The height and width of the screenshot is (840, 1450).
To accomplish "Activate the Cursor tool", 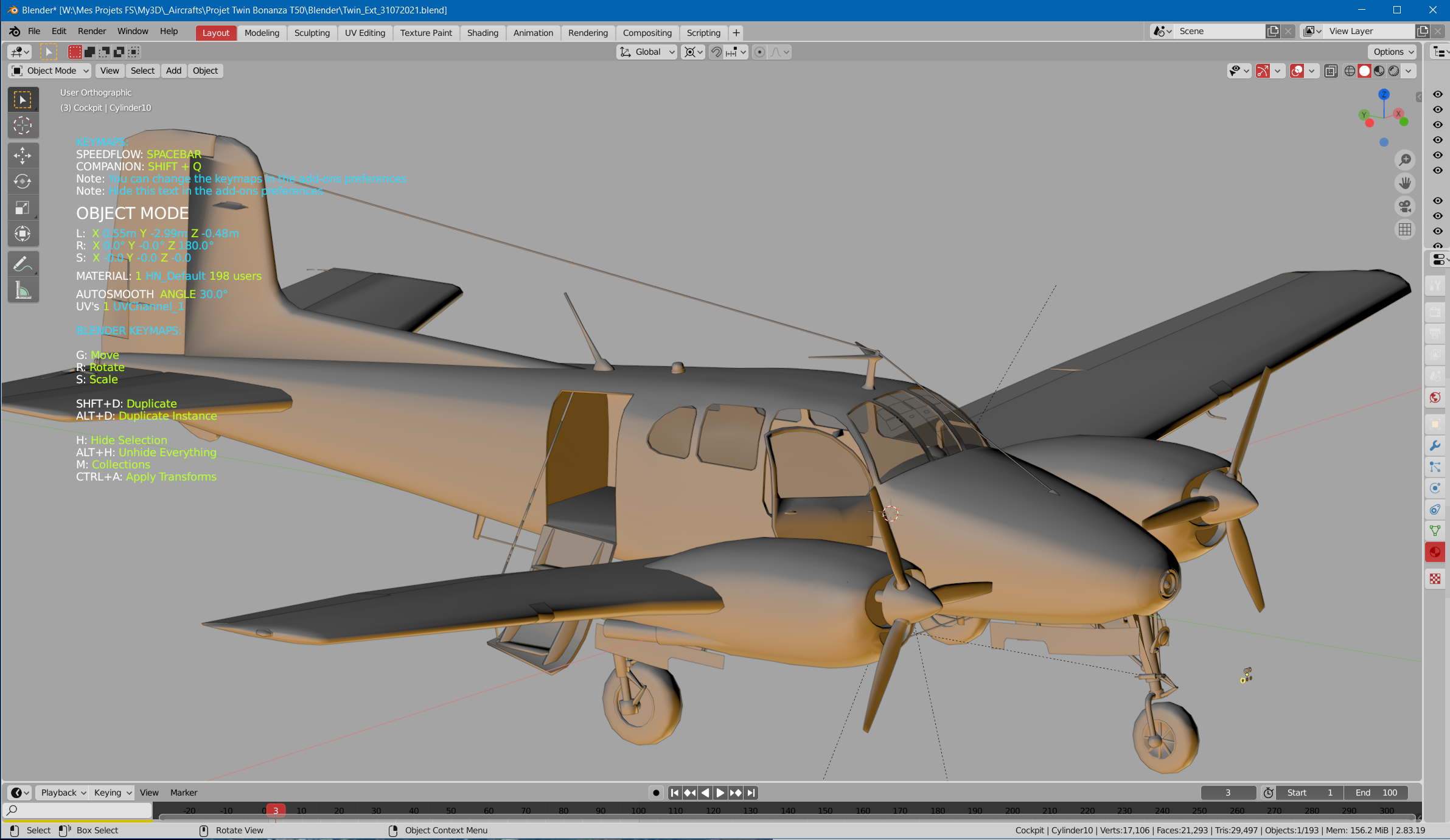I will coord(23,125).
